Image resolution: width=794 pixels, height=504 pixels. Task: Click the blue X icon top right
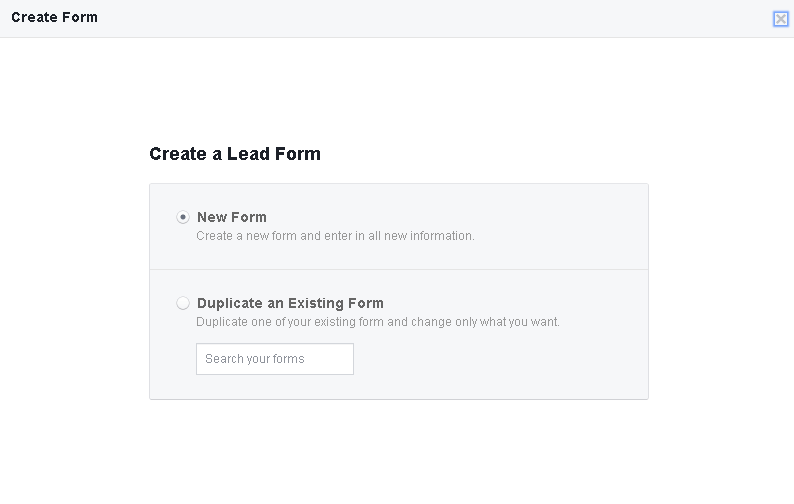tap(781, 19)
